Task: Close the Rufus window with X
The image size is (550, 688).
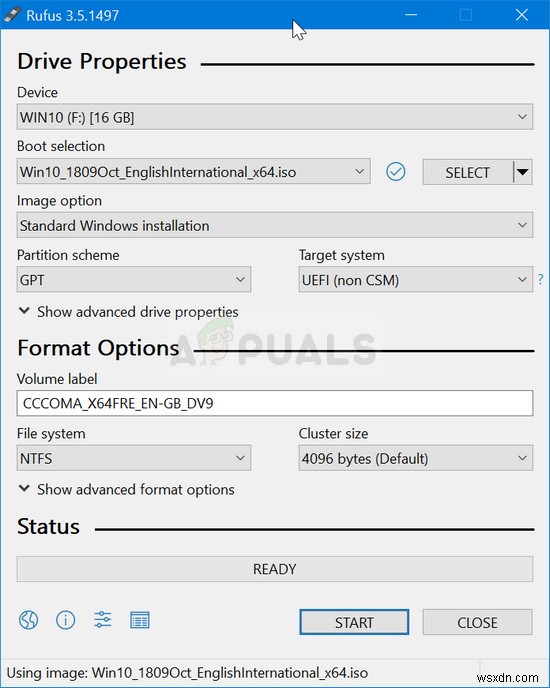Action: point(522,15)
